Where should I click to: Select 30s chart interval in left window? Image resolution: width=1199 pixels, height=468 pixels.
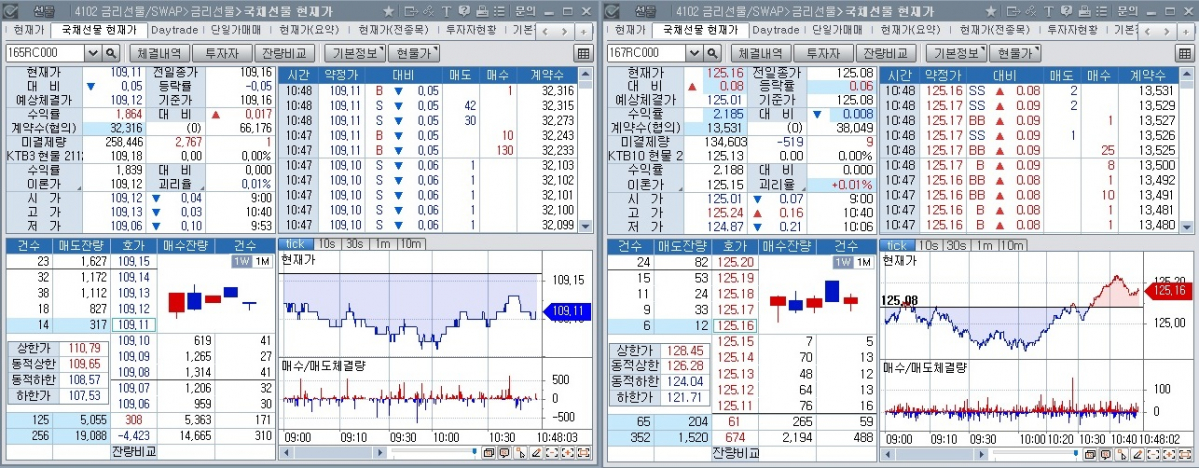click(355, 245)
